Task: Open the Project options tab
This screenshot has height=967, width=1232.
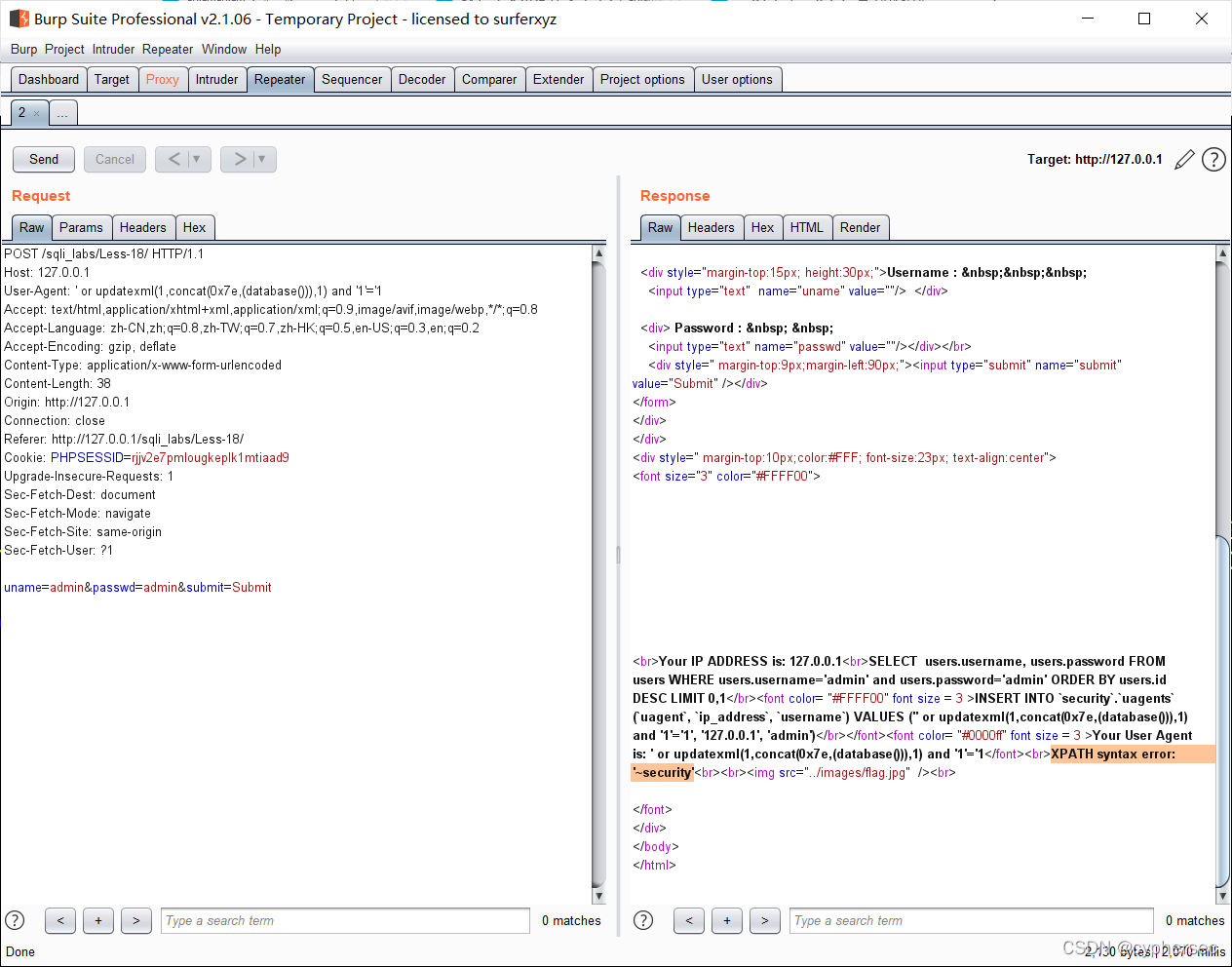Action: click(642, 80)
